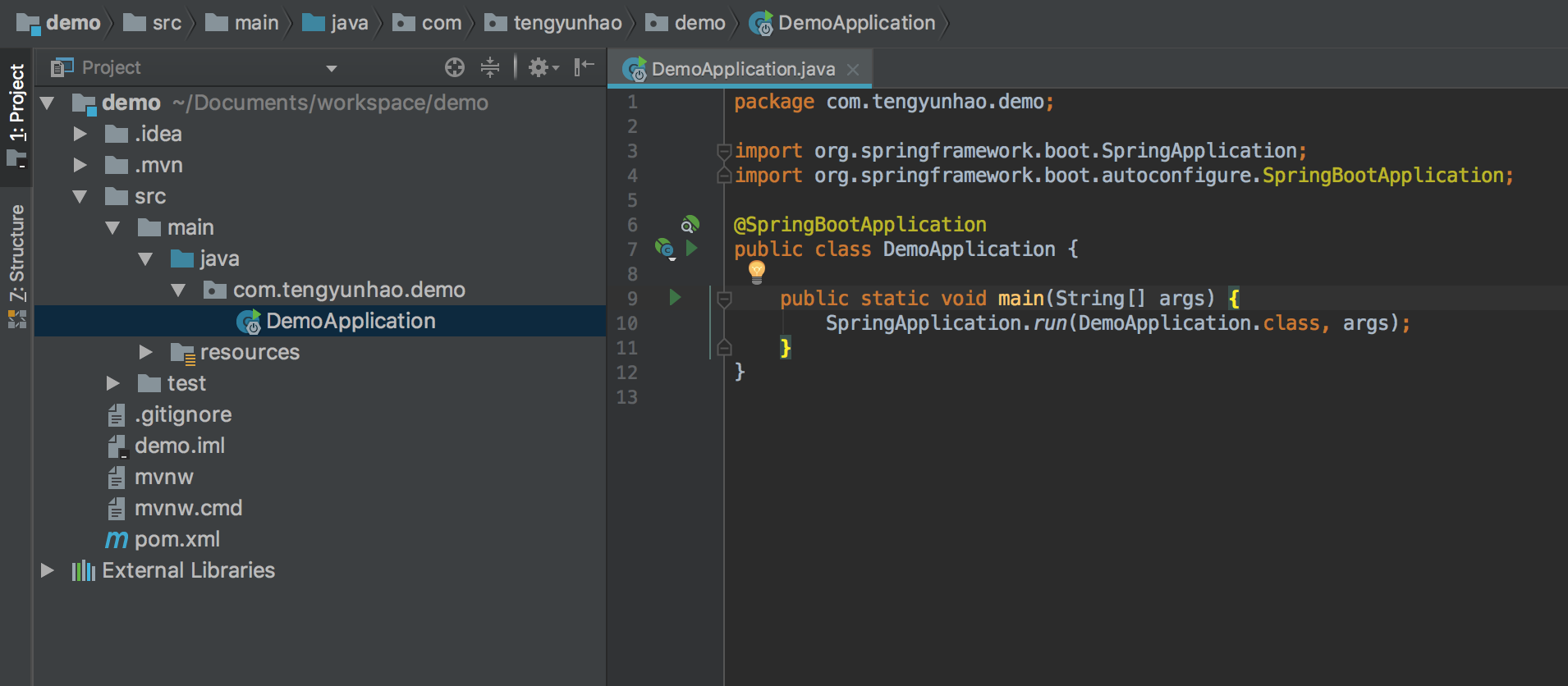Click the yellow intention light bulb
1568x686 pixels.
[x=757, y=271]
